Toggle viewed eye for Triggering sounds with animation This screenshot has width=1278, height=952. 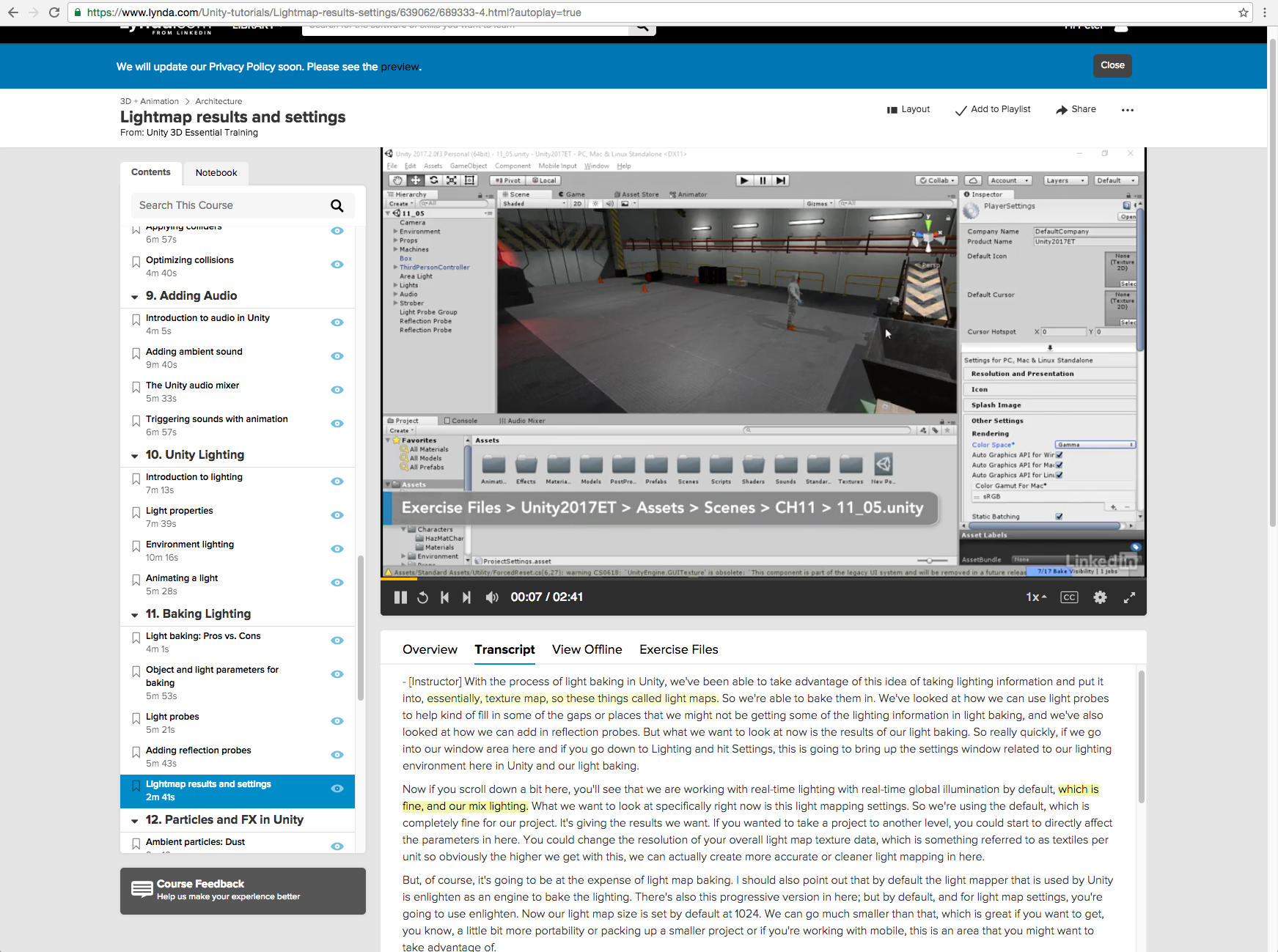click(x=337, y=424)
